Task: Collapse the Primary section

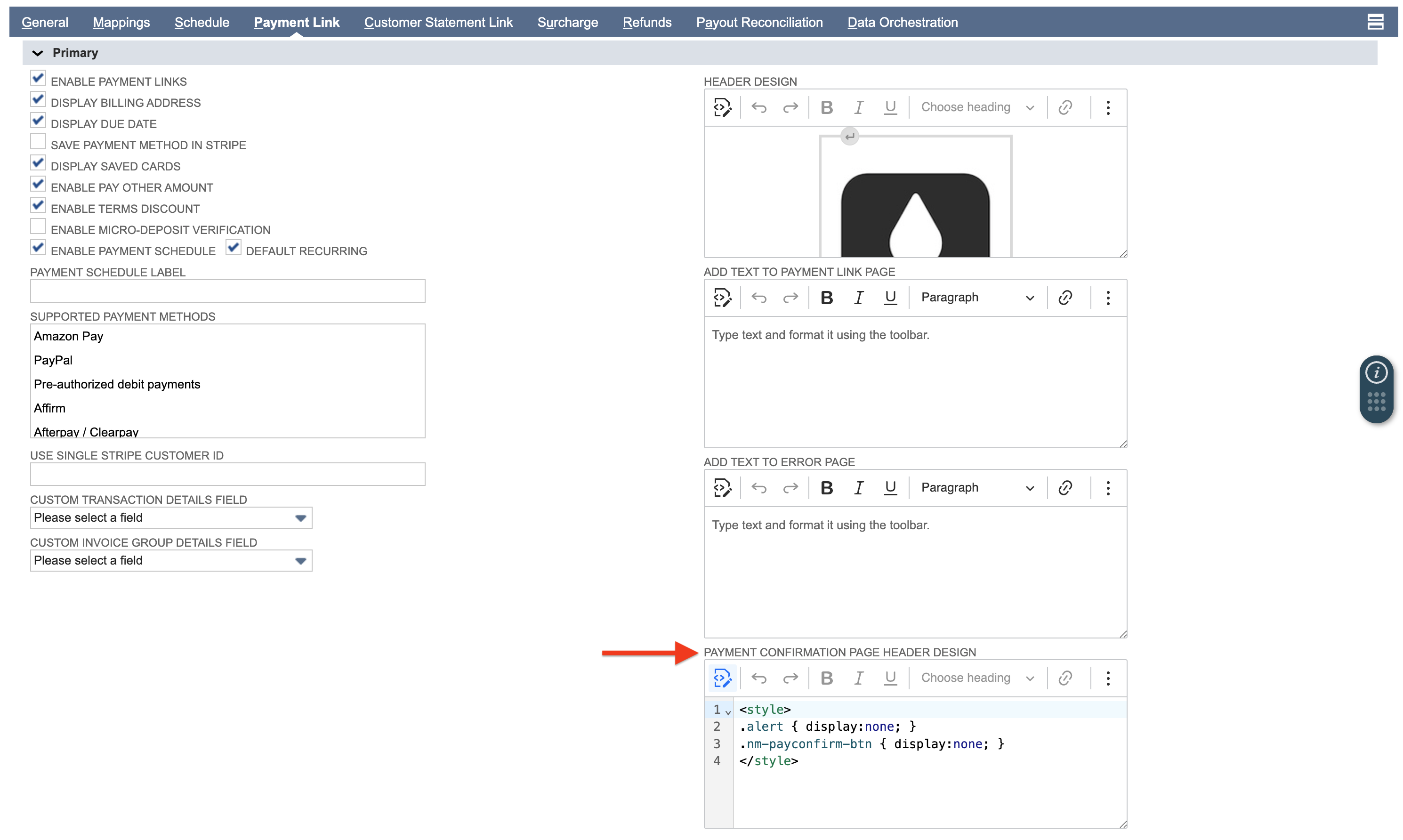Action: (37, 53)
